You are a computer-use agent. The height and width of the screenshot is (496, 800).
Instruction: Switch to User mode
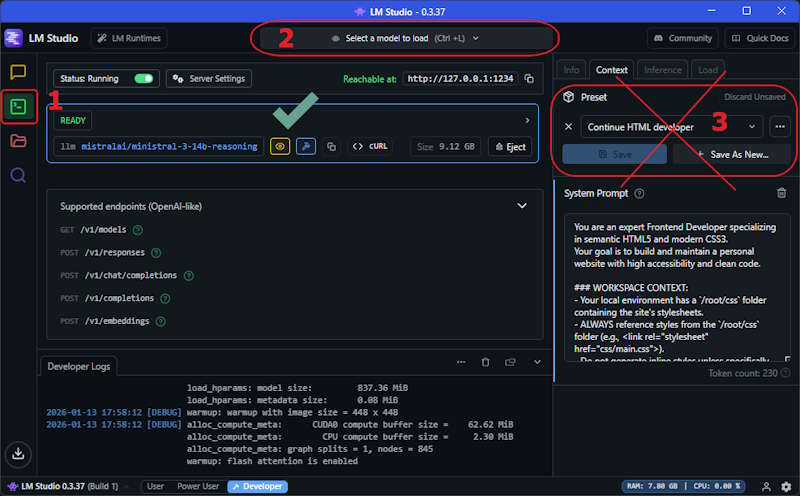tap(156, 486)
